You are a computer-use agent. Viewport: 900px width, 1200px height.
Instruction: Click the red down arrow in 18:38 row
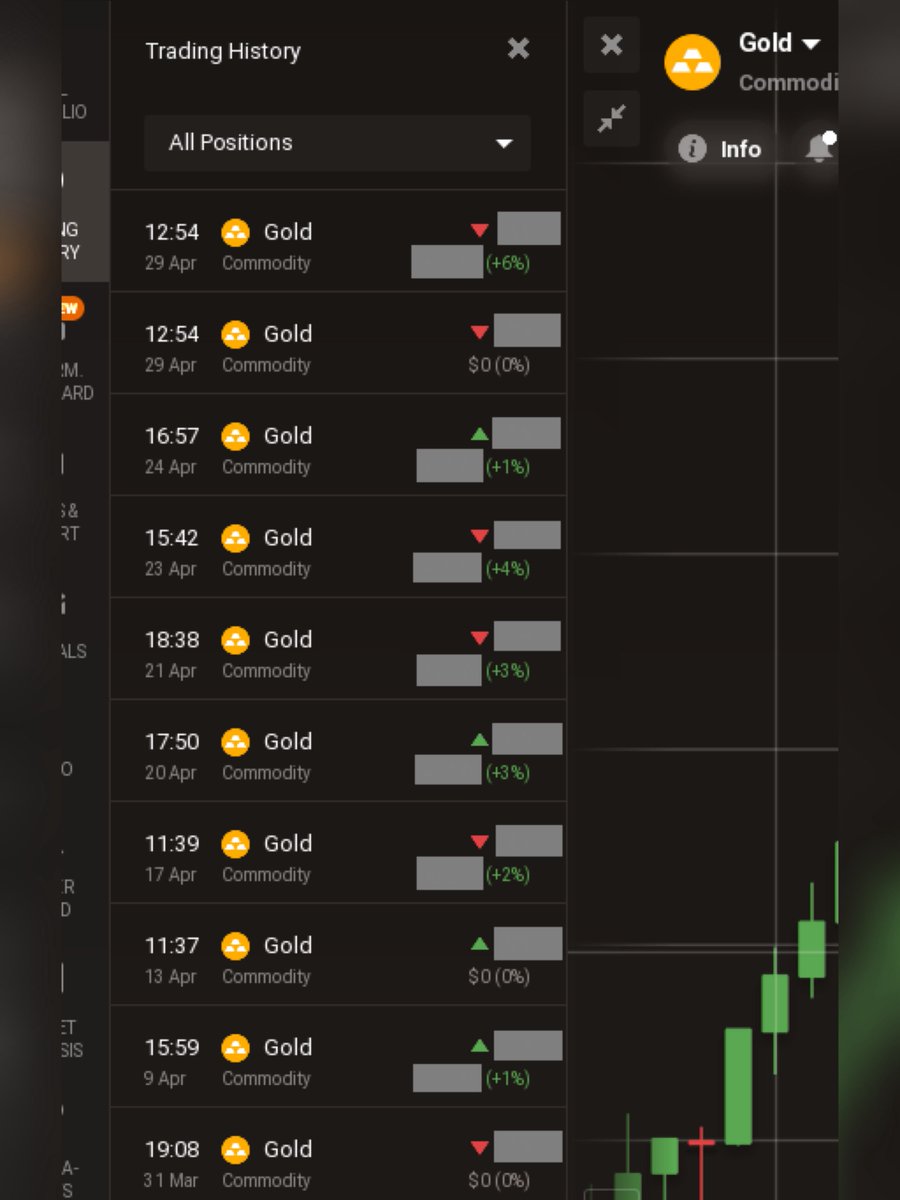479,639
